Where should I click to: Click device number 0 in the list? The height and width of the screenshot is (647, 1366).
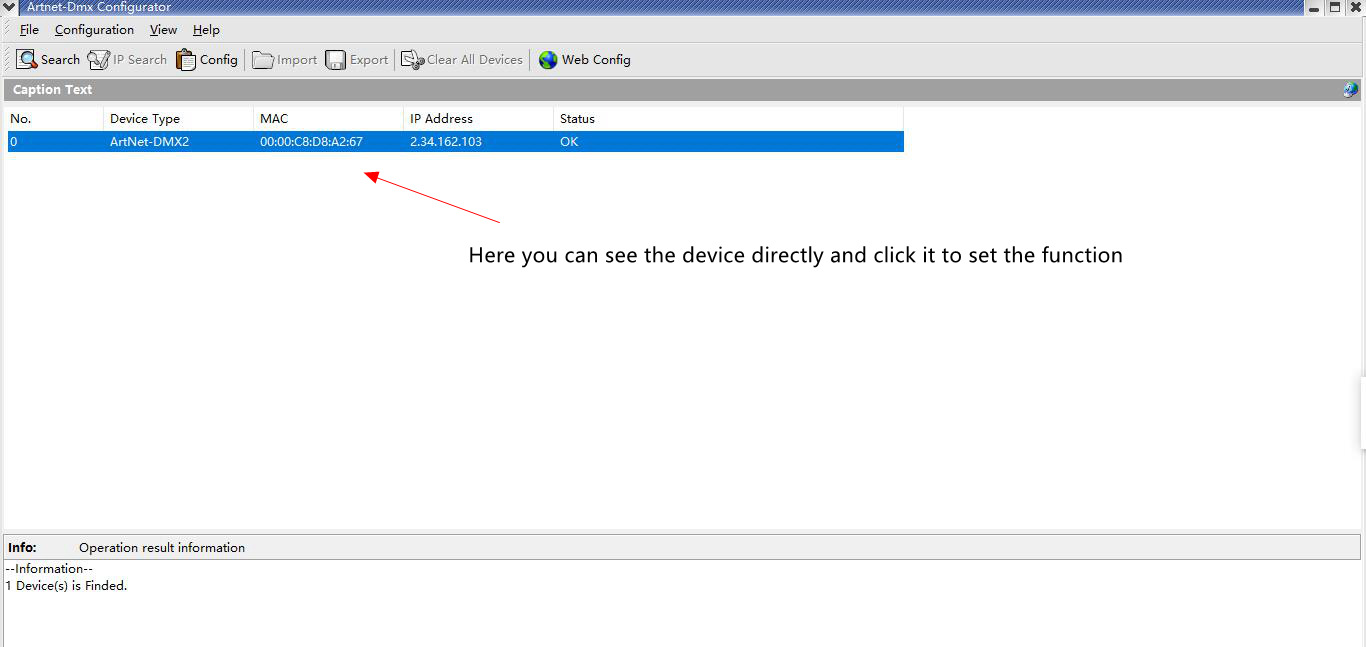click(14, 142)
